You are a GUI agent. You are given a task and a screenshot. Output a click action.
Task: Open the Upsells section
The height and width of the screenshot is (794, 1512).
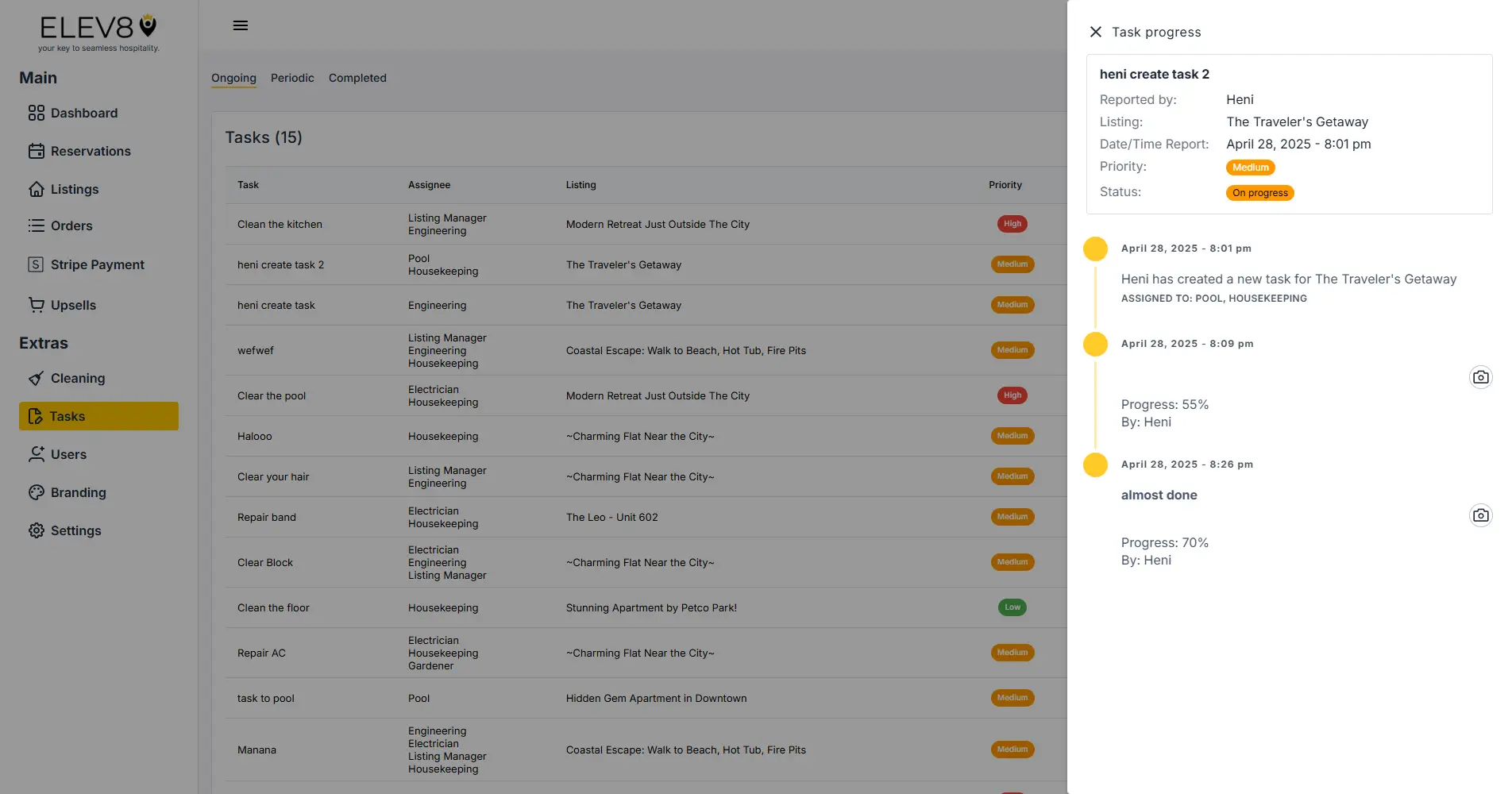[73, 305]
